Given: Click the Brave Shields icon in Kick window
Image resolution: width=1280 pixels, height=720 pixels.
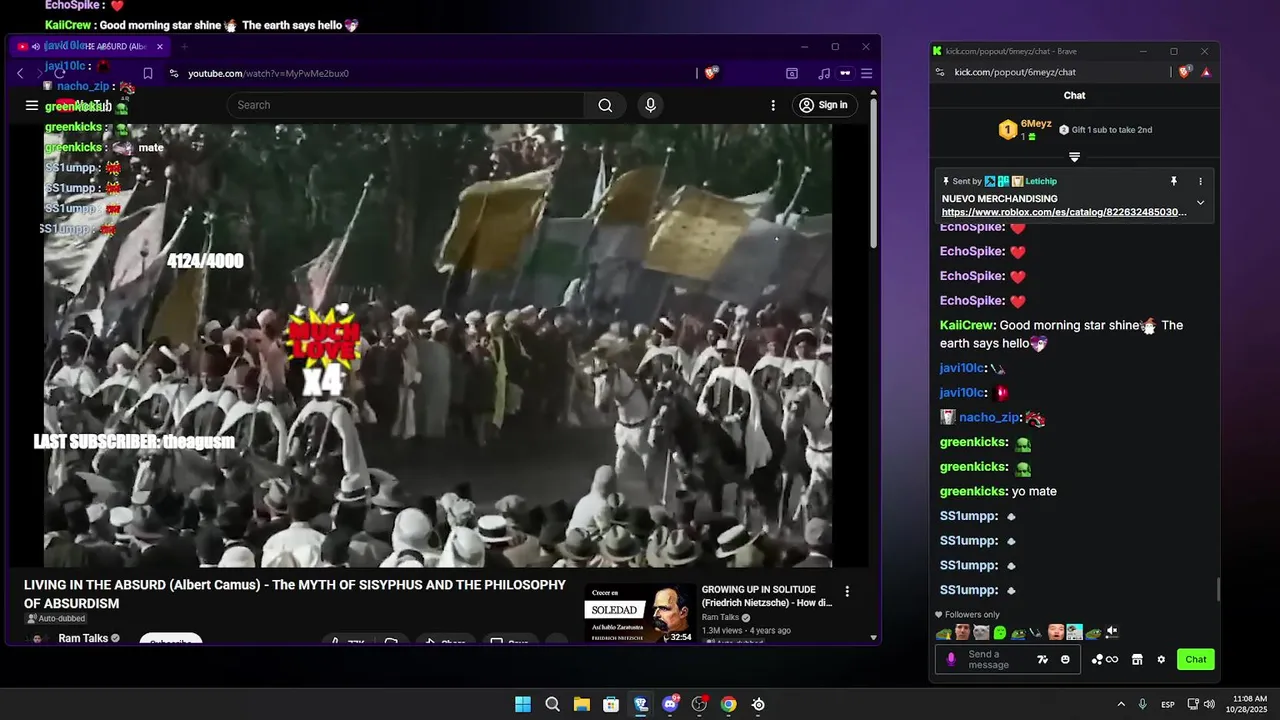Looking at the screenshot, I should [1185, 72].
